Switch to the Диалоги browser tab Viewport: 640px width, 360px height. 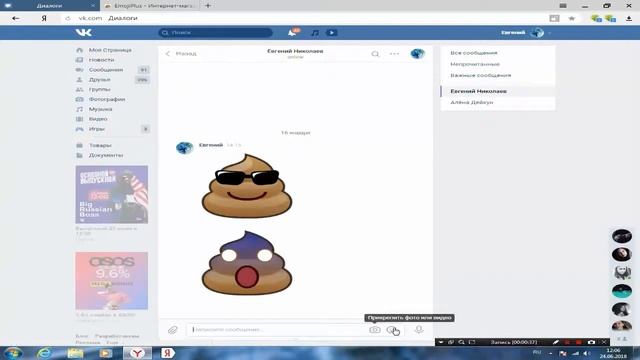click(x=49, y=6)
